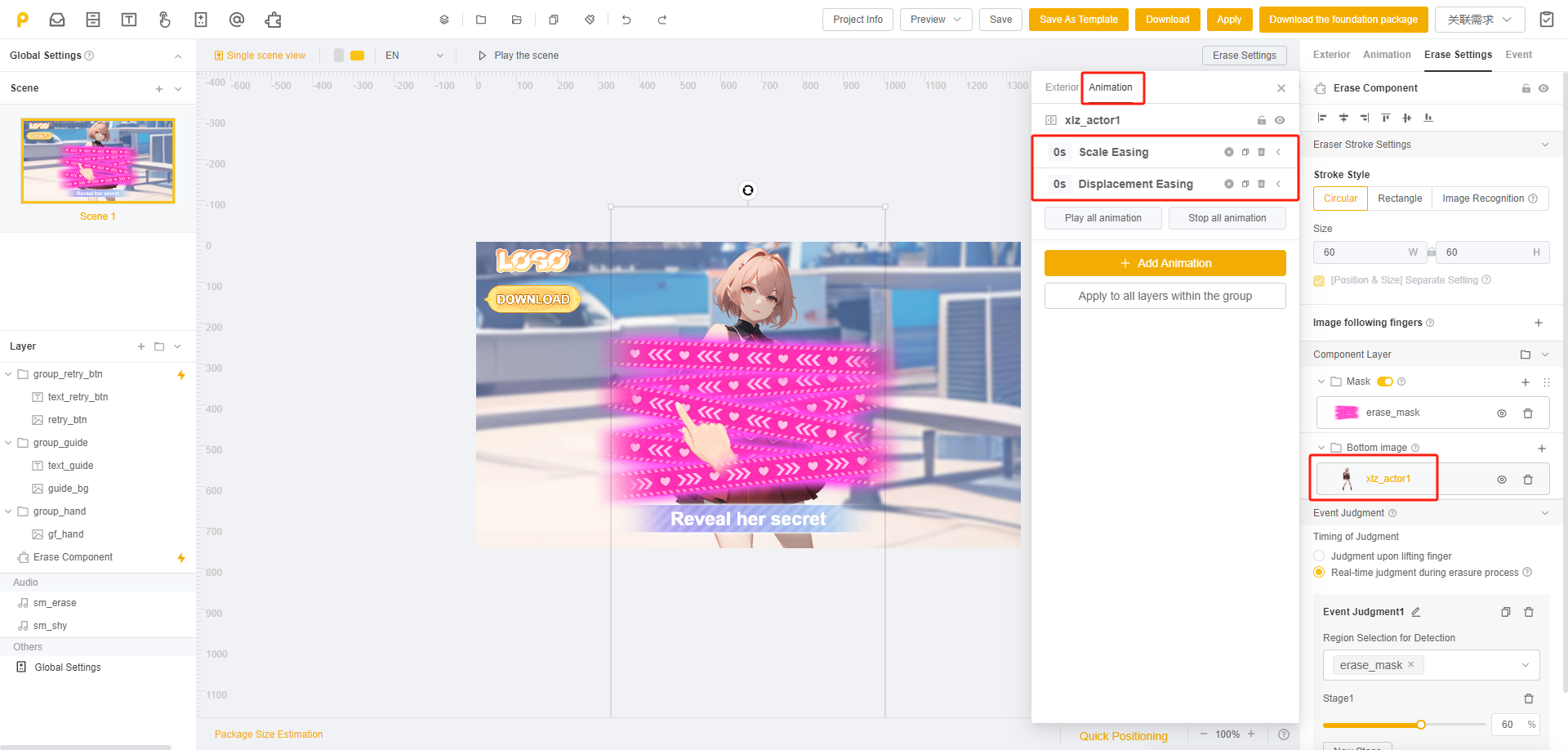Image resolution: width=1568 pixels, height=750 pixels.
Task: Open the 关联需求 dropdown
Action: coord(1480,20)
